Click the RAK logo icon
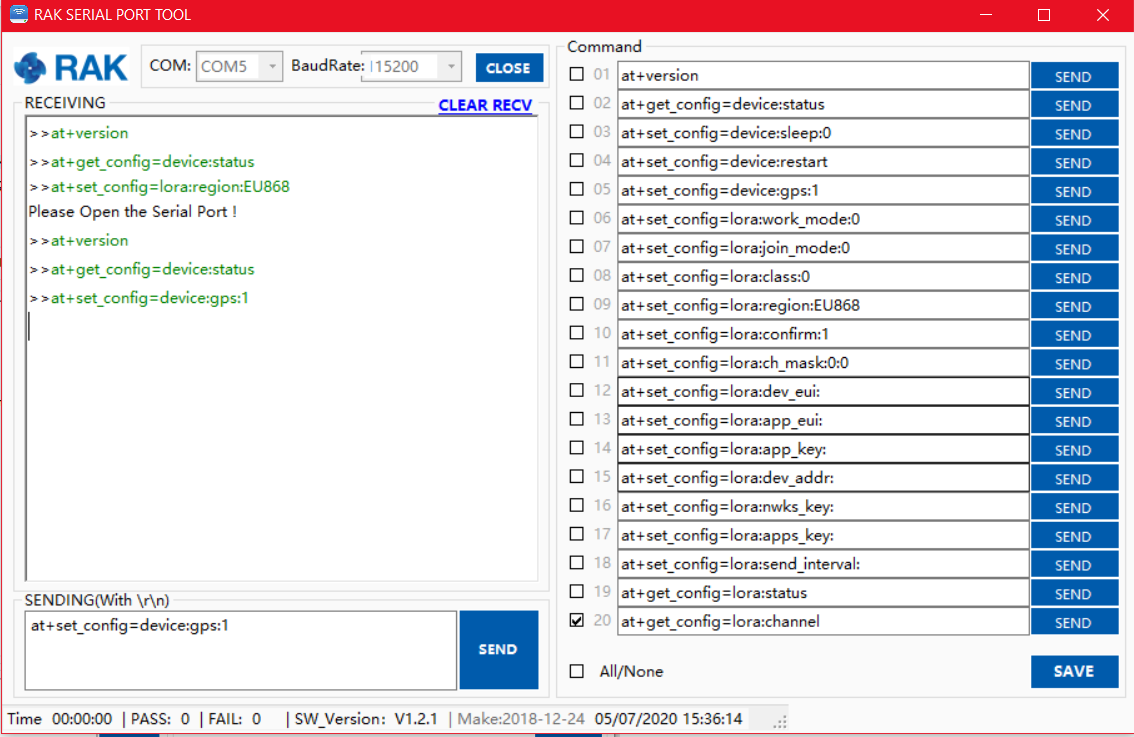The width and height of the screenshot is (1134, 737). [x=30, y=68]
